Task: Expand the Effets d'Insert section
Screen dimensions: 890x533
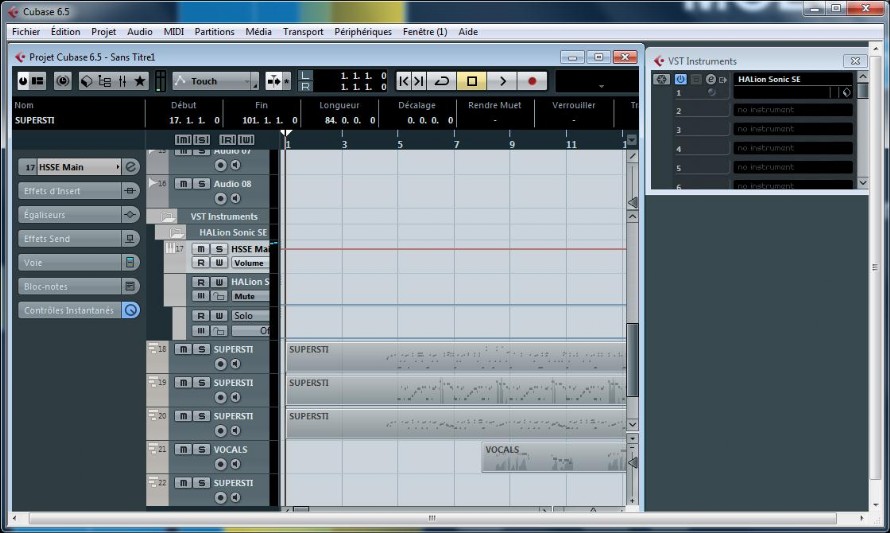Action: [x=130, y=191]
